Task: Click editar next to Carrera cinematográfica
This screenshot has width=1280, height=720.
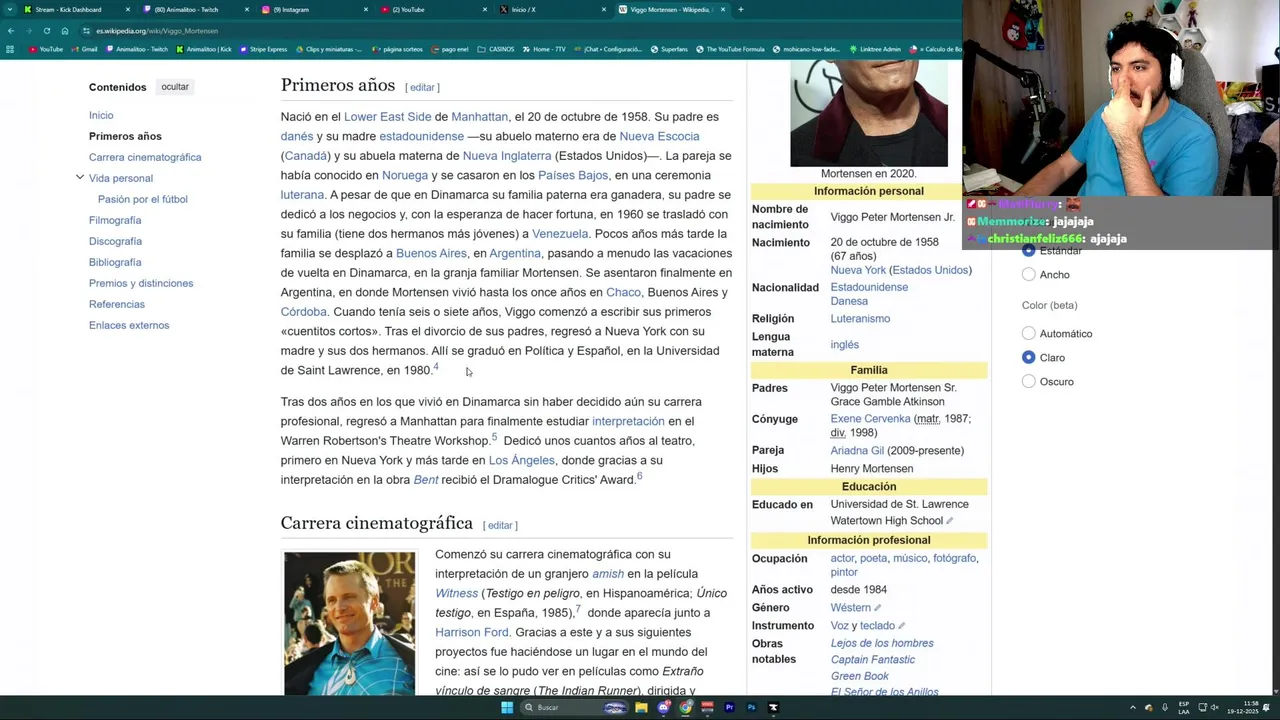Action: (x=500, y=526)
